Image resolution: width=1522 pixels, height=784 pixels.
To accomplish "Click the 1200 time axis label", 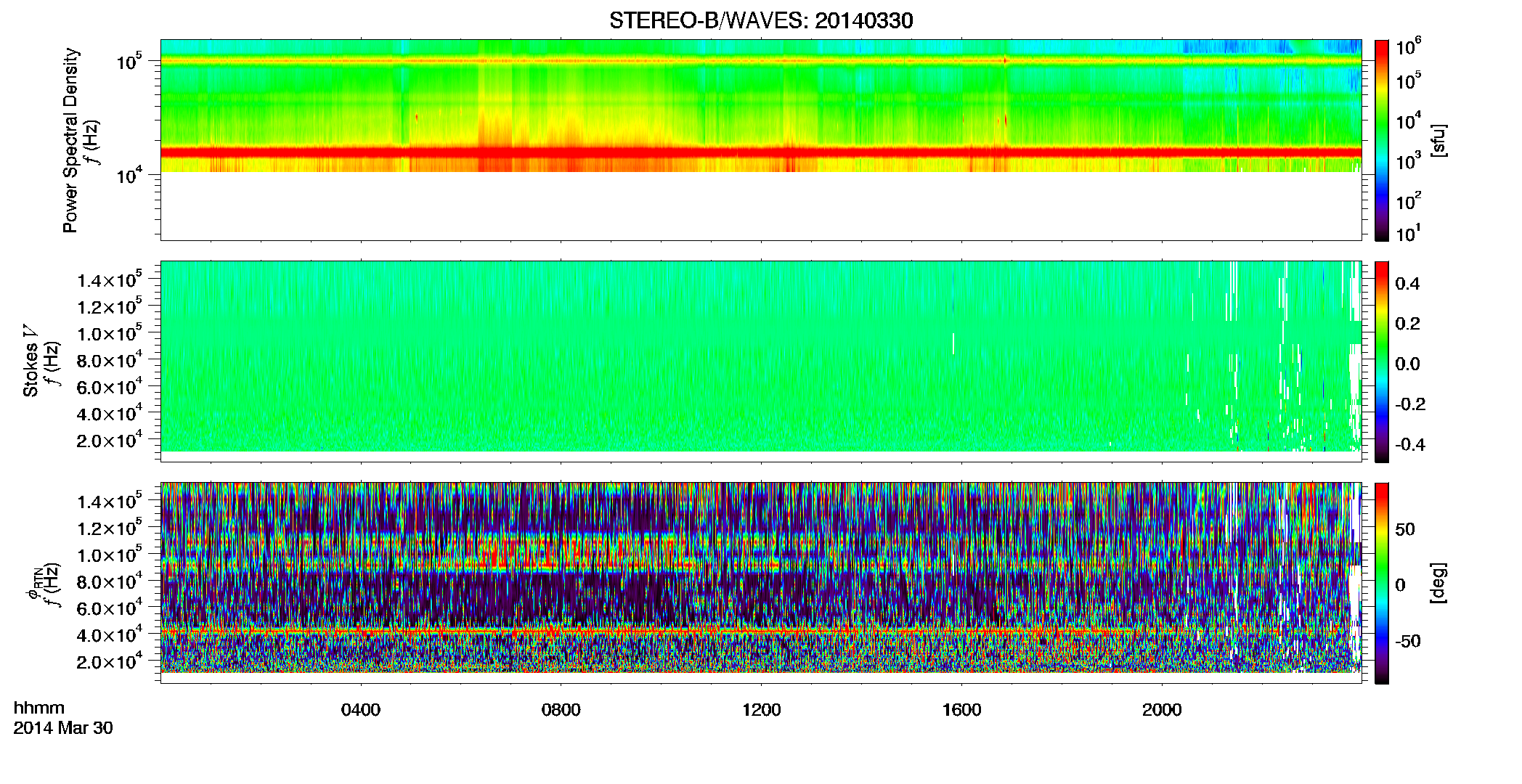I will tap(762, 710).
